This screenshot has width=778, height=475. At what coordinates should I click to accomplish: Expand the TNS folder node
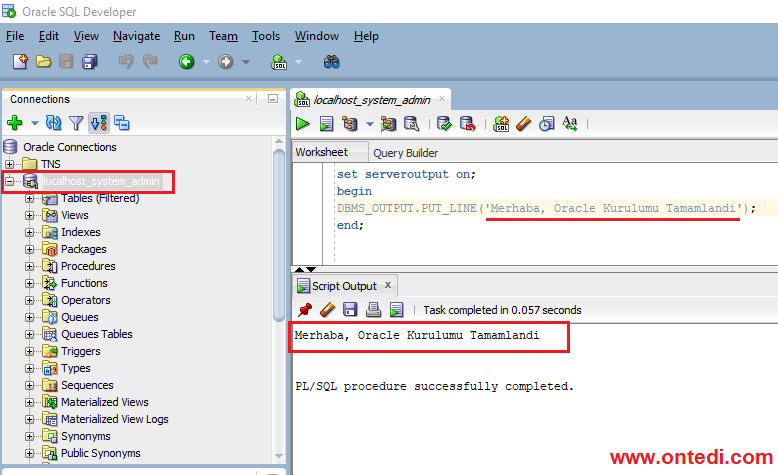point(9,164)
